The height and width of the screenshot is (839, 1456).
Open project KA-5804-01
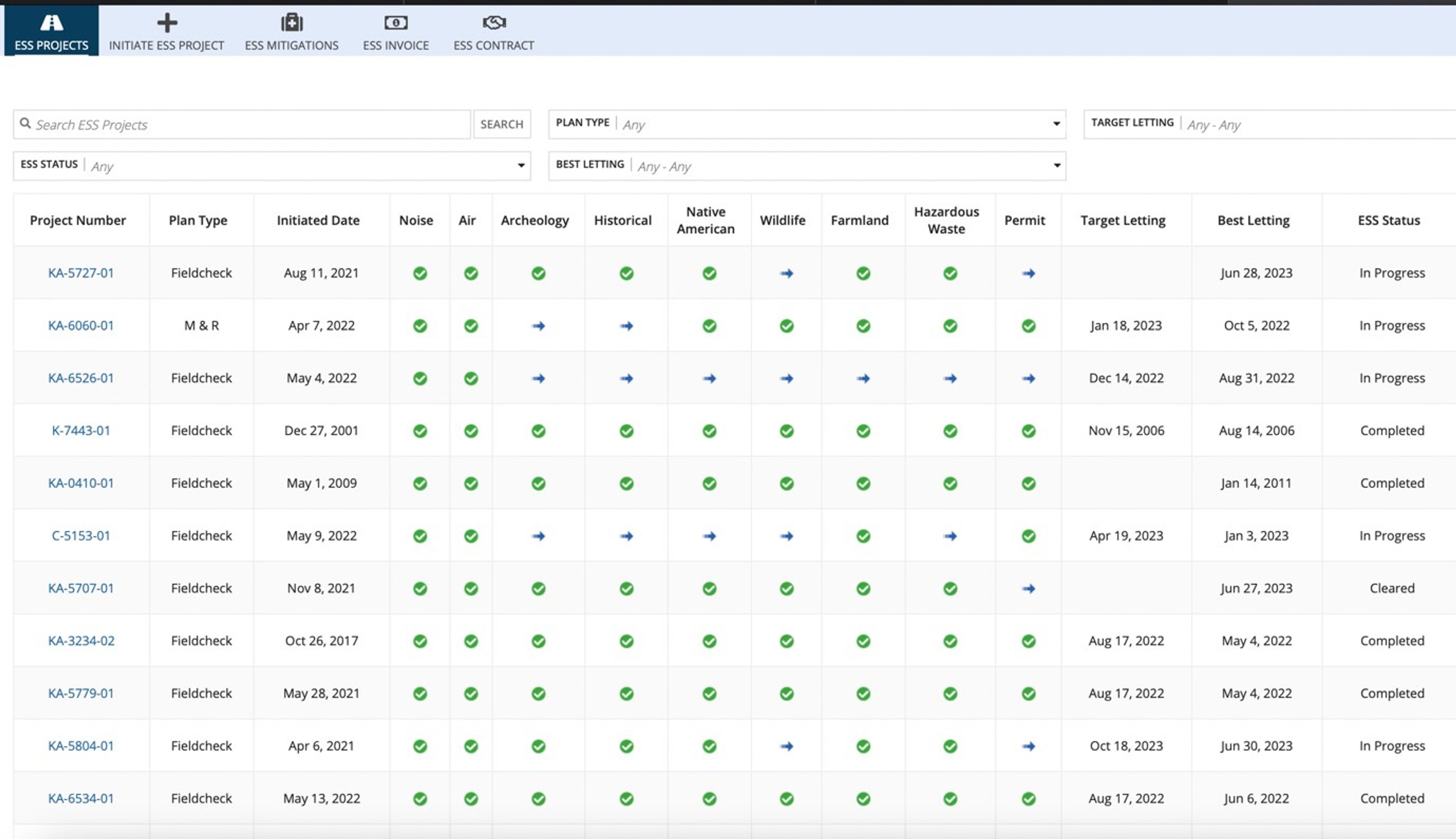[81, 746]
